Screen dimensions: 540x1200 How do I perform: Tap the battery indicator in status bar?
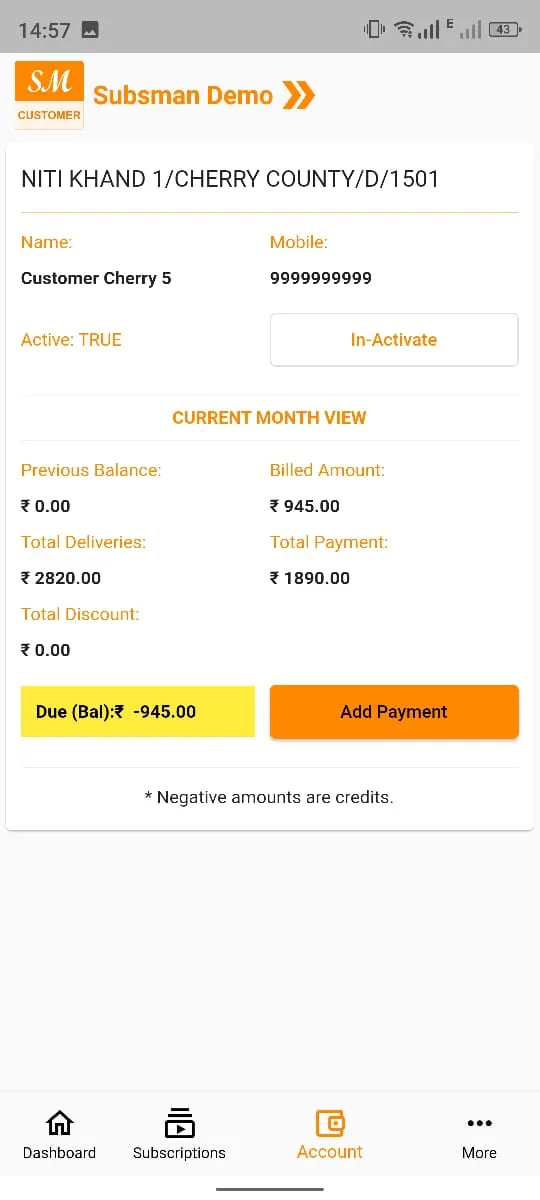[x=503, y=30]
